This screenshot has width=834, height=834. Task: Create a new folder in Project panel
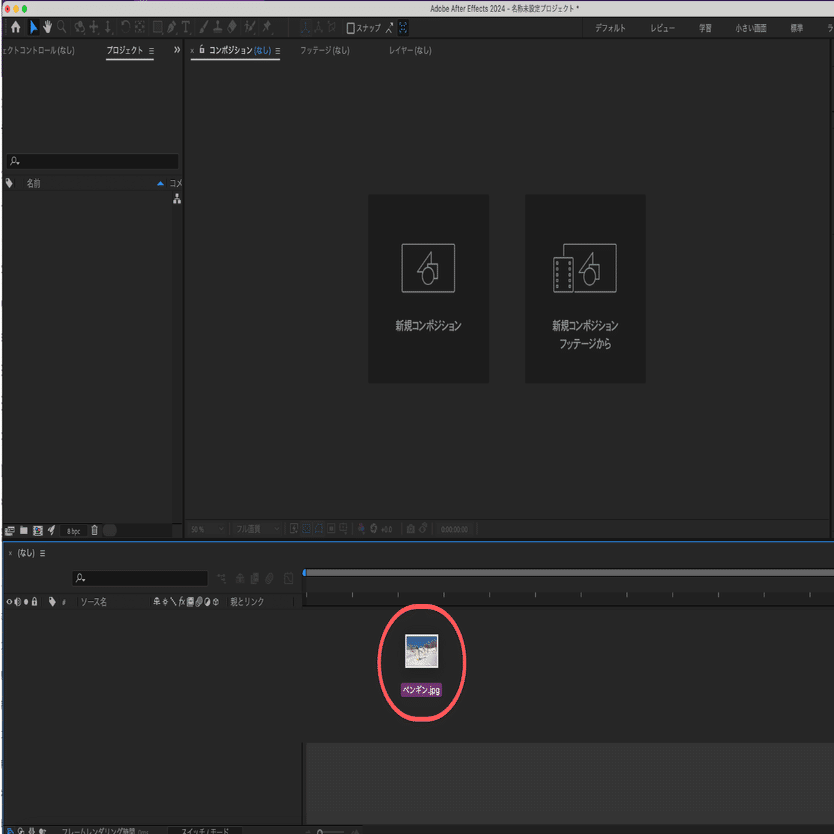(x=23, y=530)
